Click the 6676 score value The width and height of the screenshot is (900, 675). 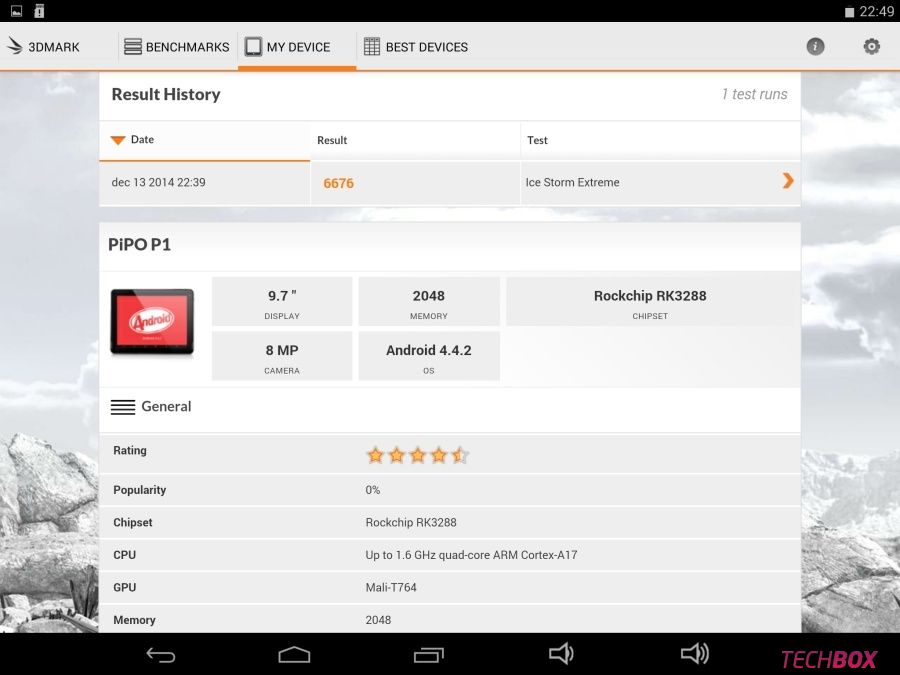[339, 183]
